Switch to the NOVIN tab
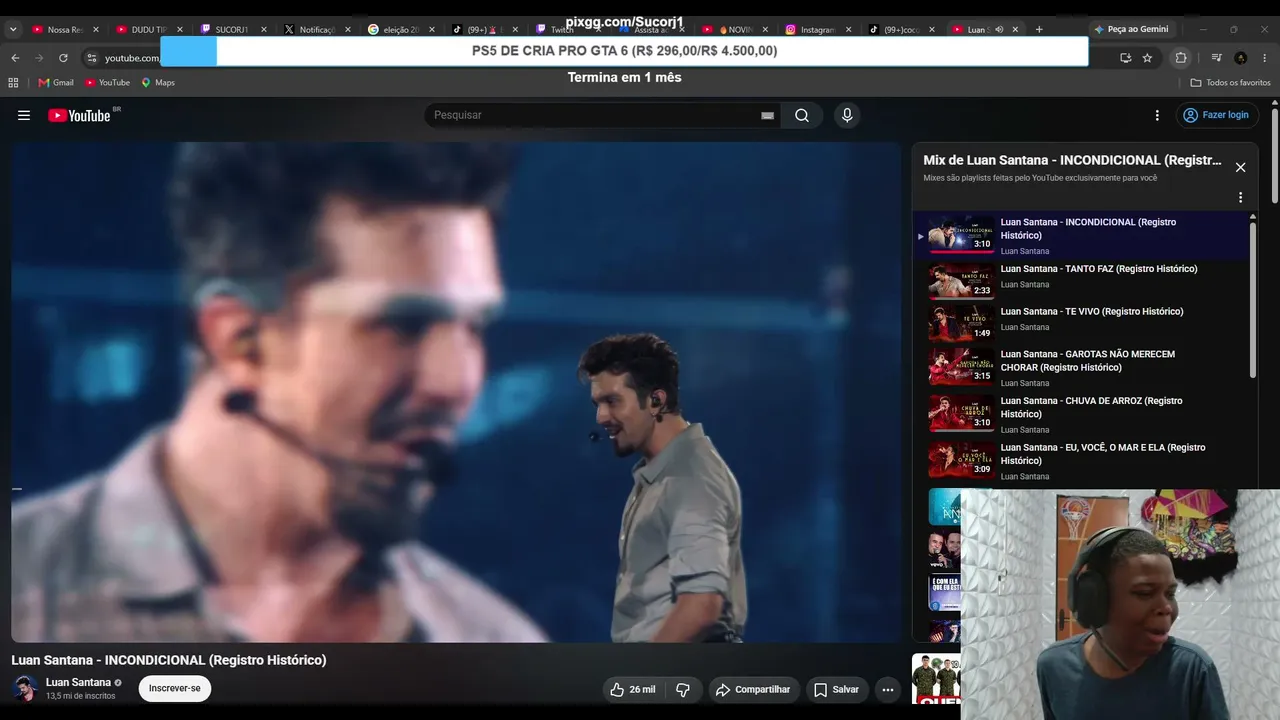This screenshot has width=1280, height=720. click(x=733, y=30)
